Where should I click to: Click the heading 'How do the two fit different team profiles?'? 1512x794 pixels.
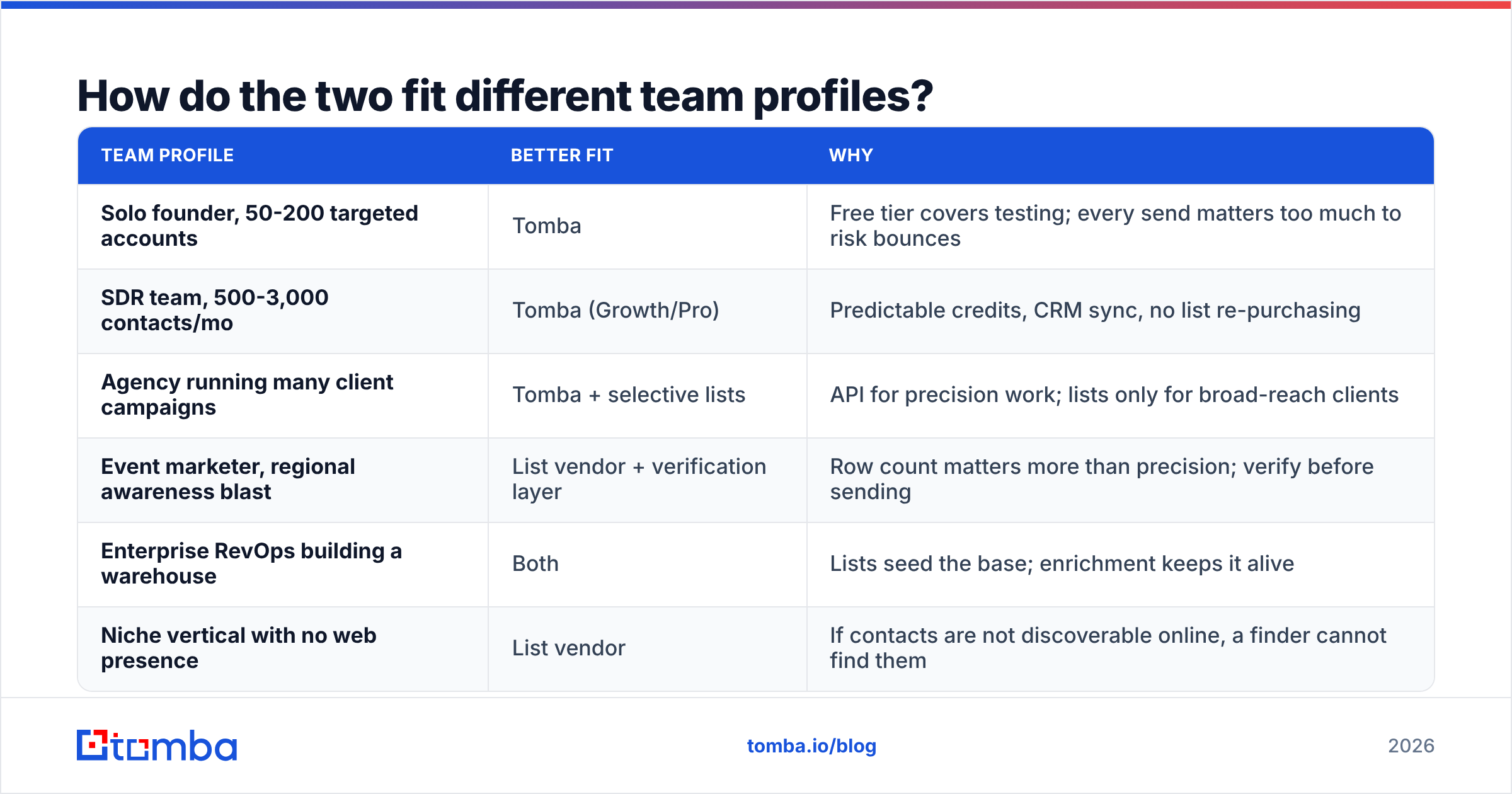pyautogui.click(x=505, y=96)
